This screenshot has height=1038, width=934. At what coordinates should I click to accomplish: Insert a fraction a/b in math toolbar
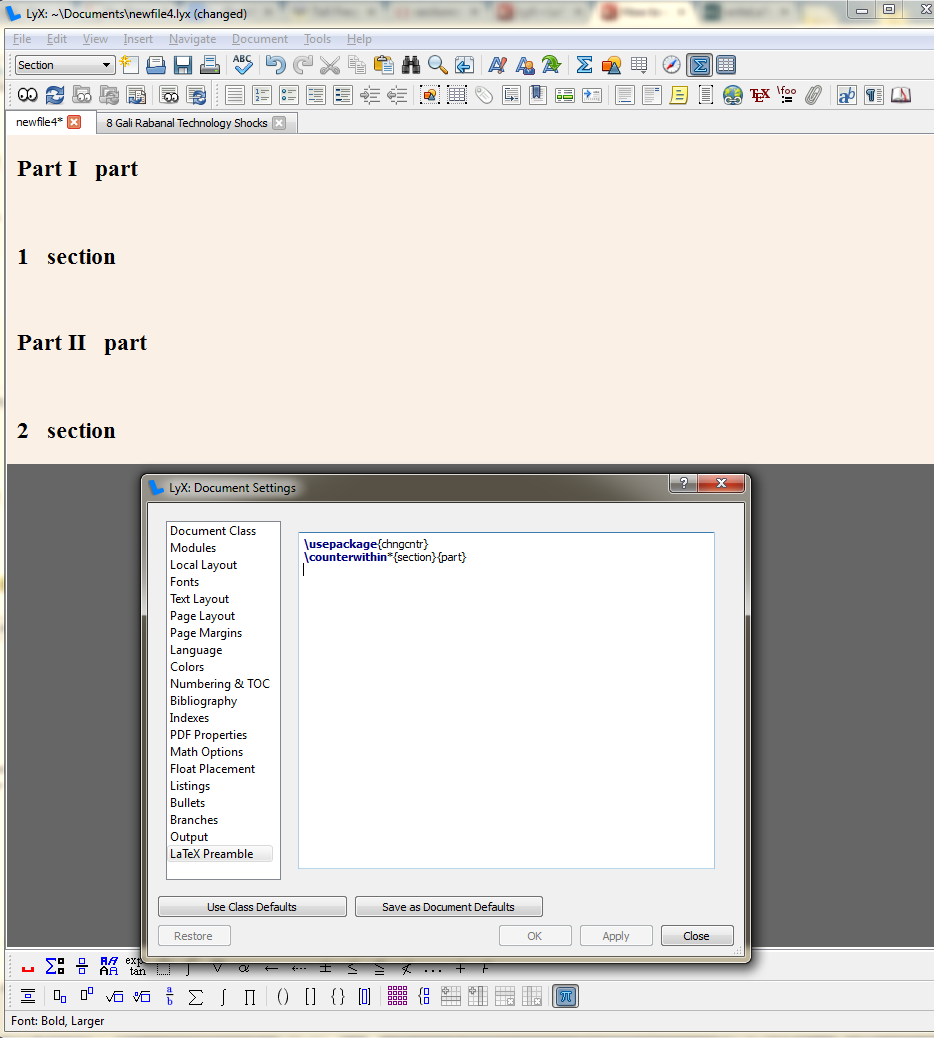(x=169, y=996)
